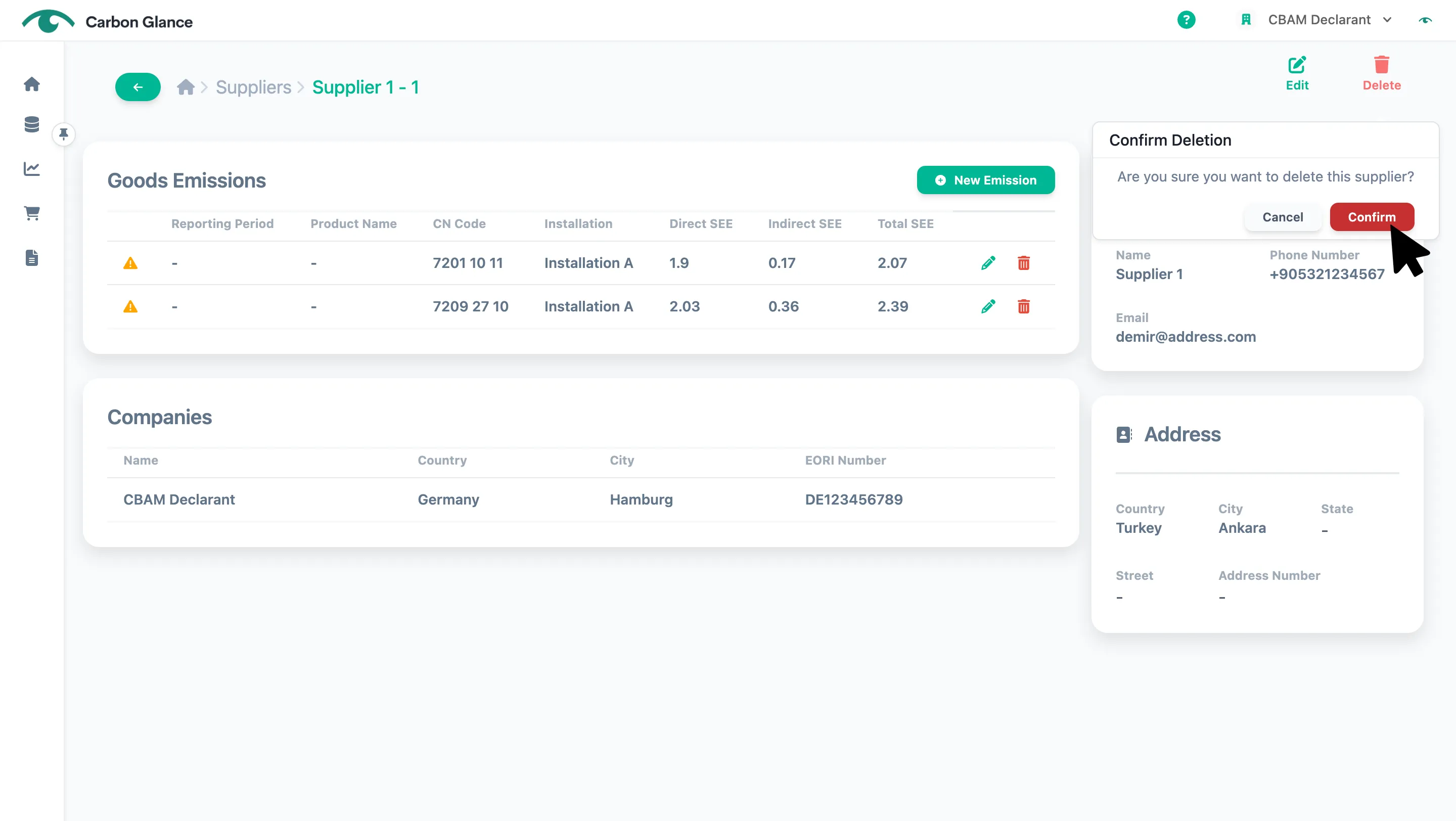This screenshot has width=1456, height=821.
Task: Select the CN code 7209 27 10 cell
Action: tap(470, 306)
